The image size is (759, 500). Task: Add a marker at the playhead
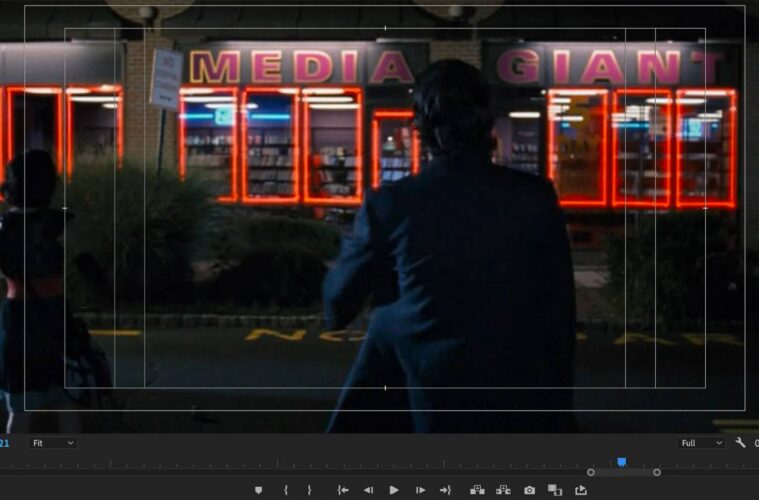click(x=259, y=490)
